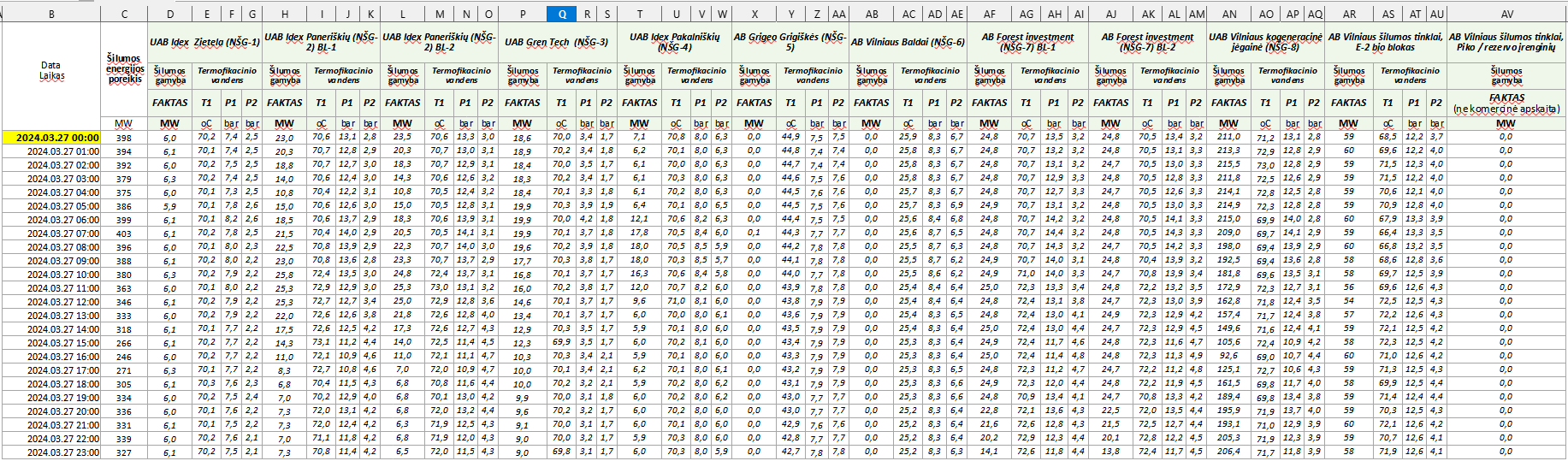Select the 2024.03.27 18:00 time cell
Viewport: 1568px width, 461px height.
coord(62,384)
